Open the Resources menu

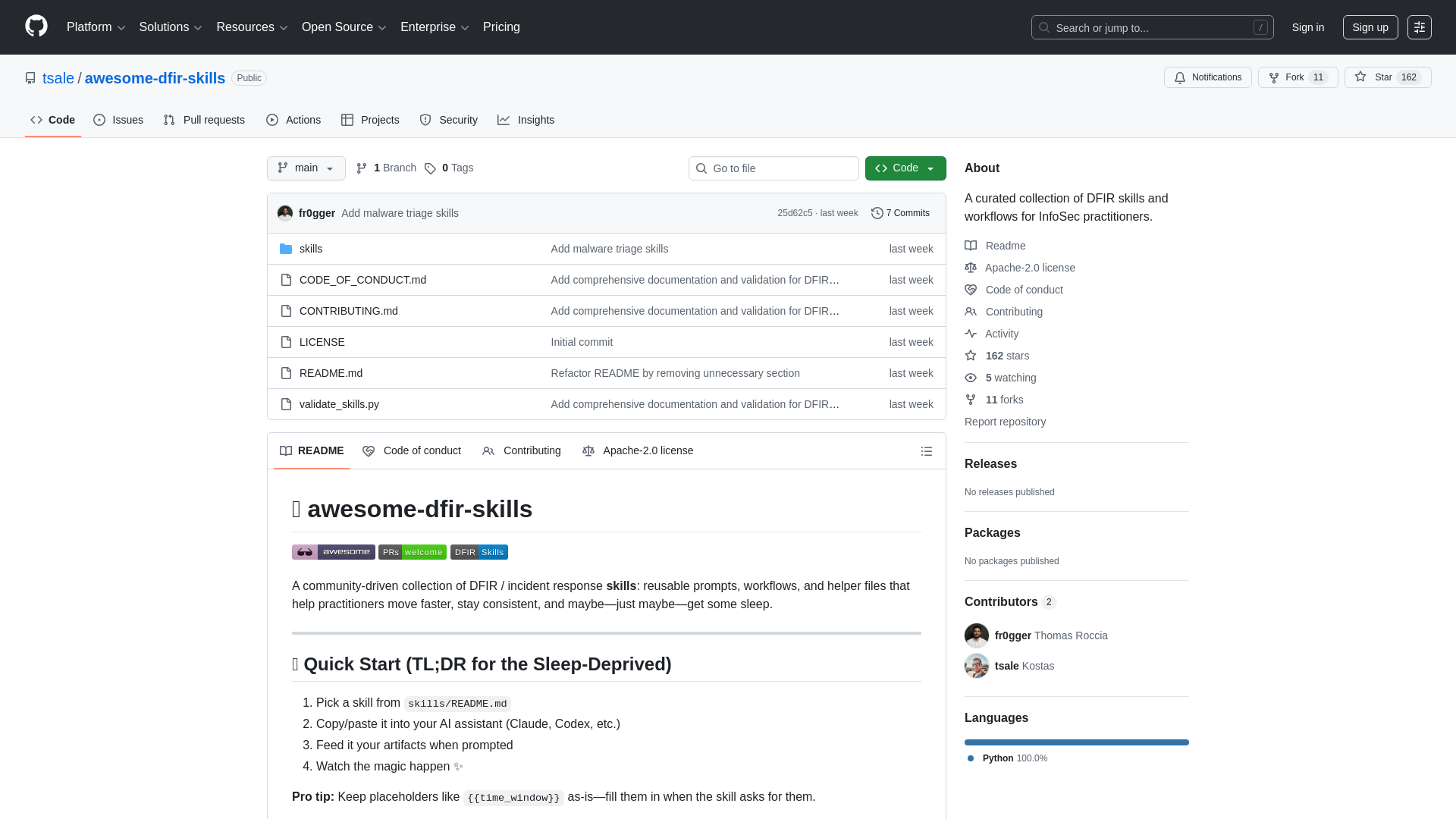(x=251, y=27)
